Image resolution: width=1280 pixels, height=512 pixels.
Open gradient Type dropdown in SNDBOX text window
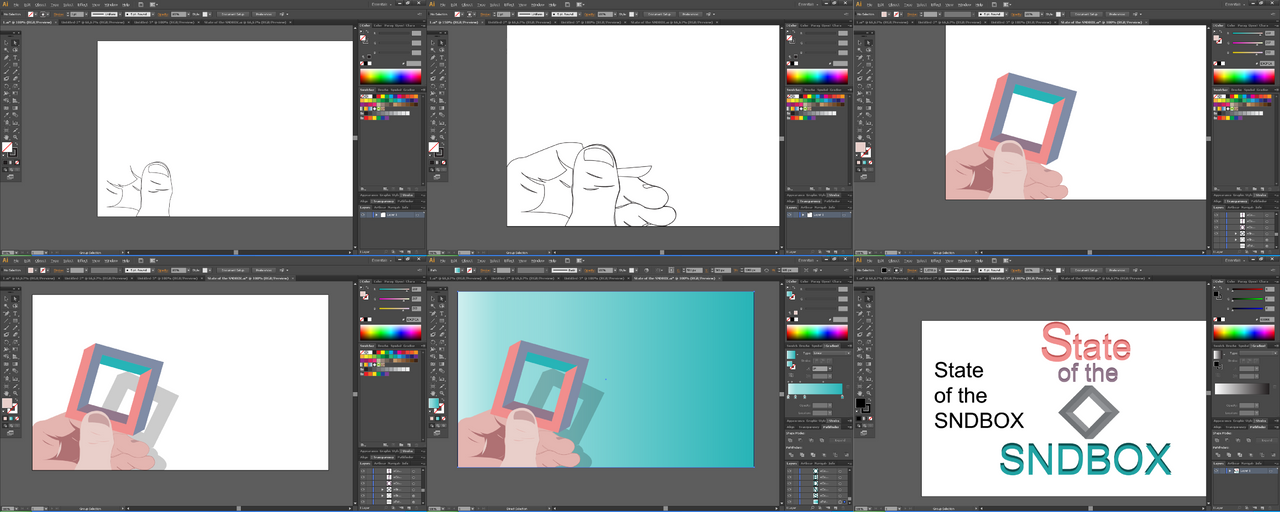pos(1257,353)
